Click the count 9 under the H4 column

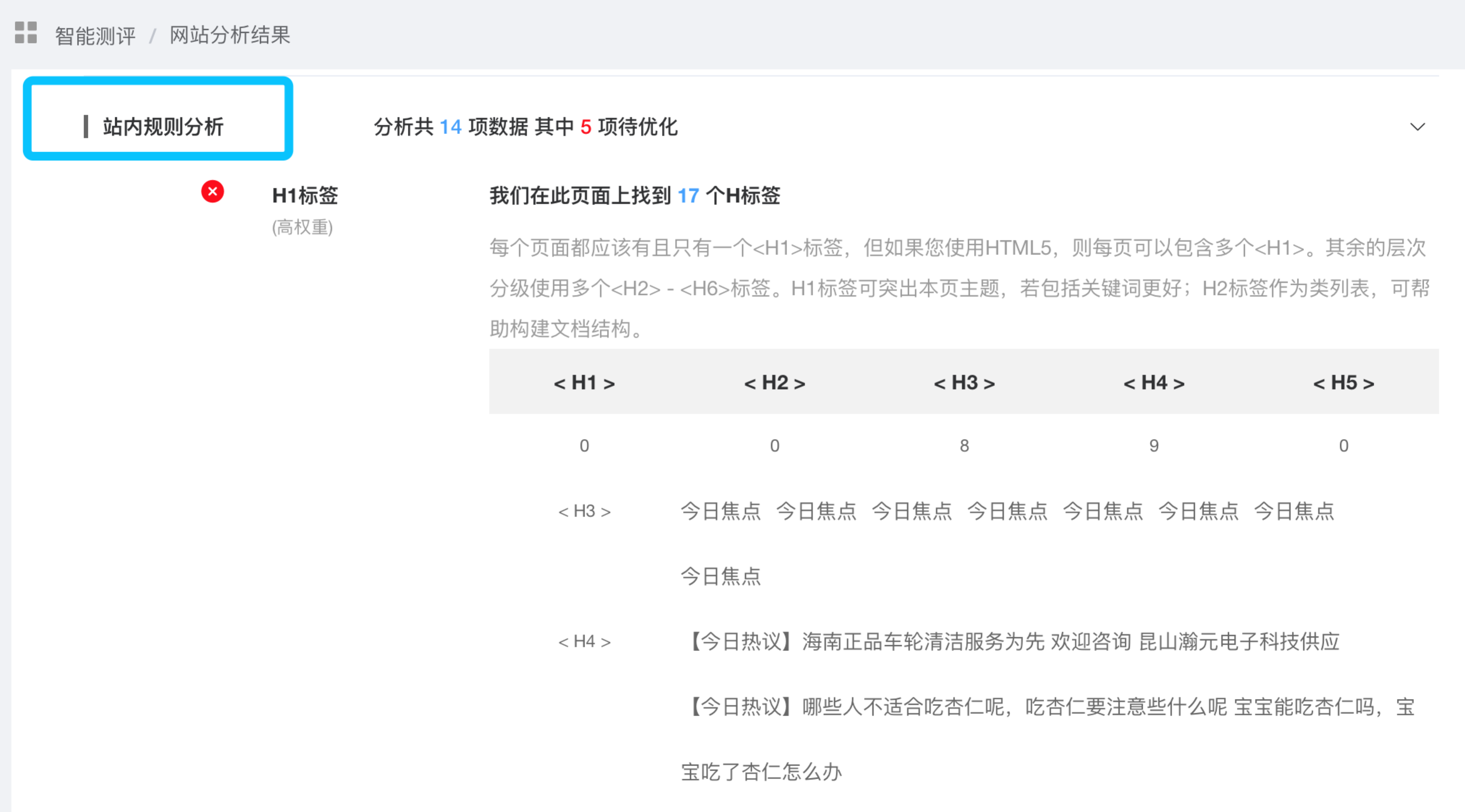(1154, 446)
